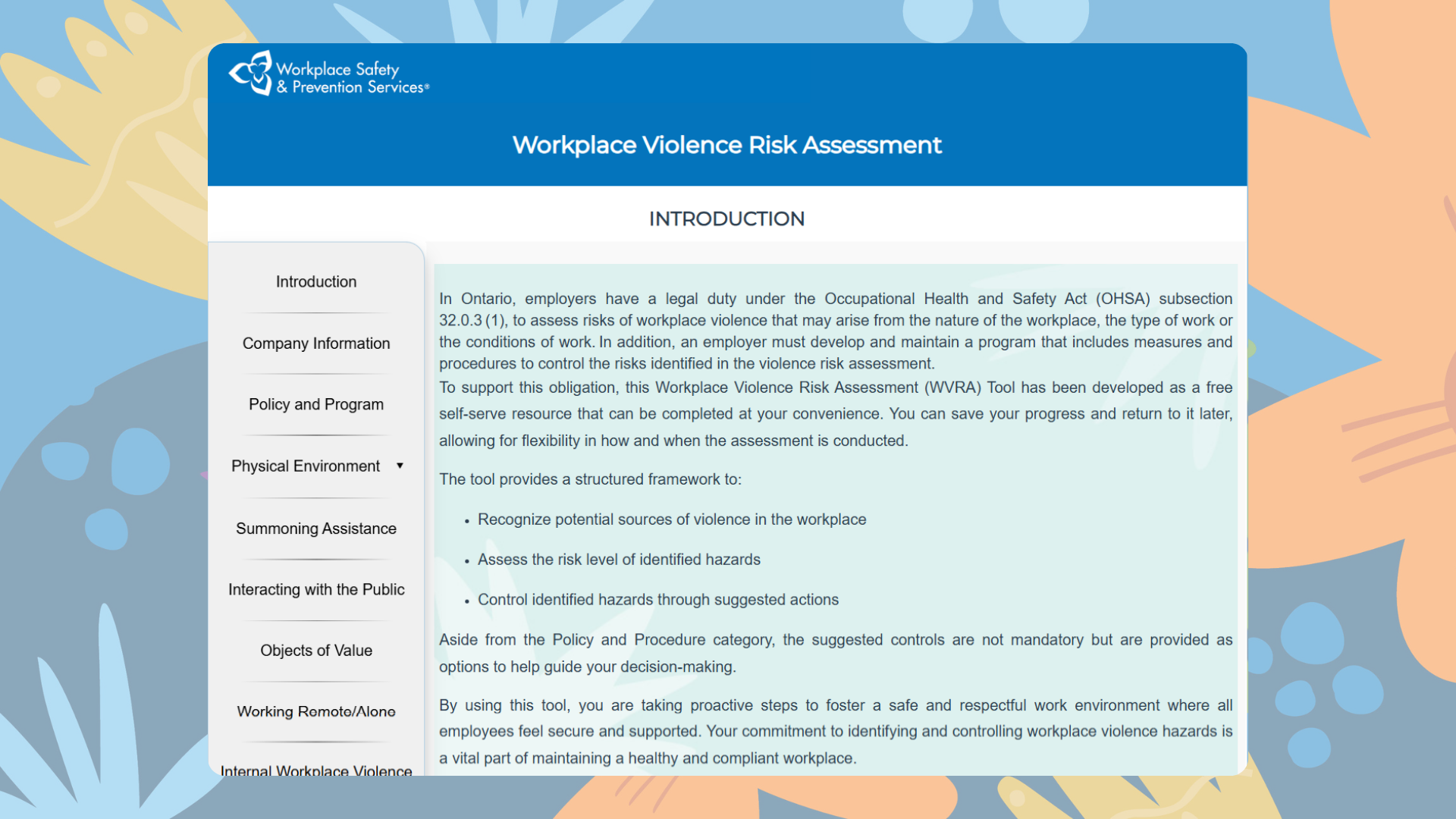Expand the Physical Environment dropdown arrow
The height and width of the screenshot is (819, 1456).
tap(400, 466)
